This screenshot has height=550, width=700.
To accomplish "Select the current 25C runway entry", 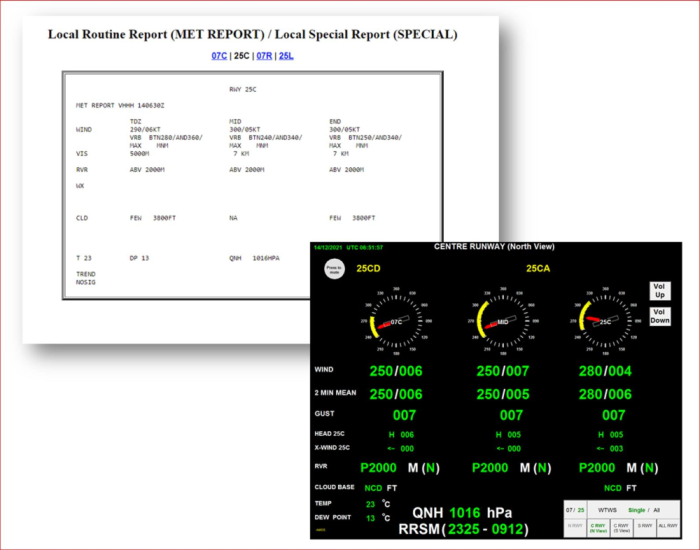I will 242,56.
